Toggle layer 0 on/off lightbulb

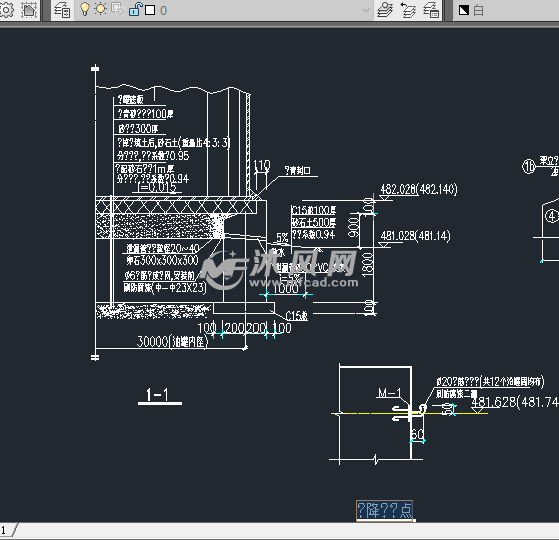point(85,10)
